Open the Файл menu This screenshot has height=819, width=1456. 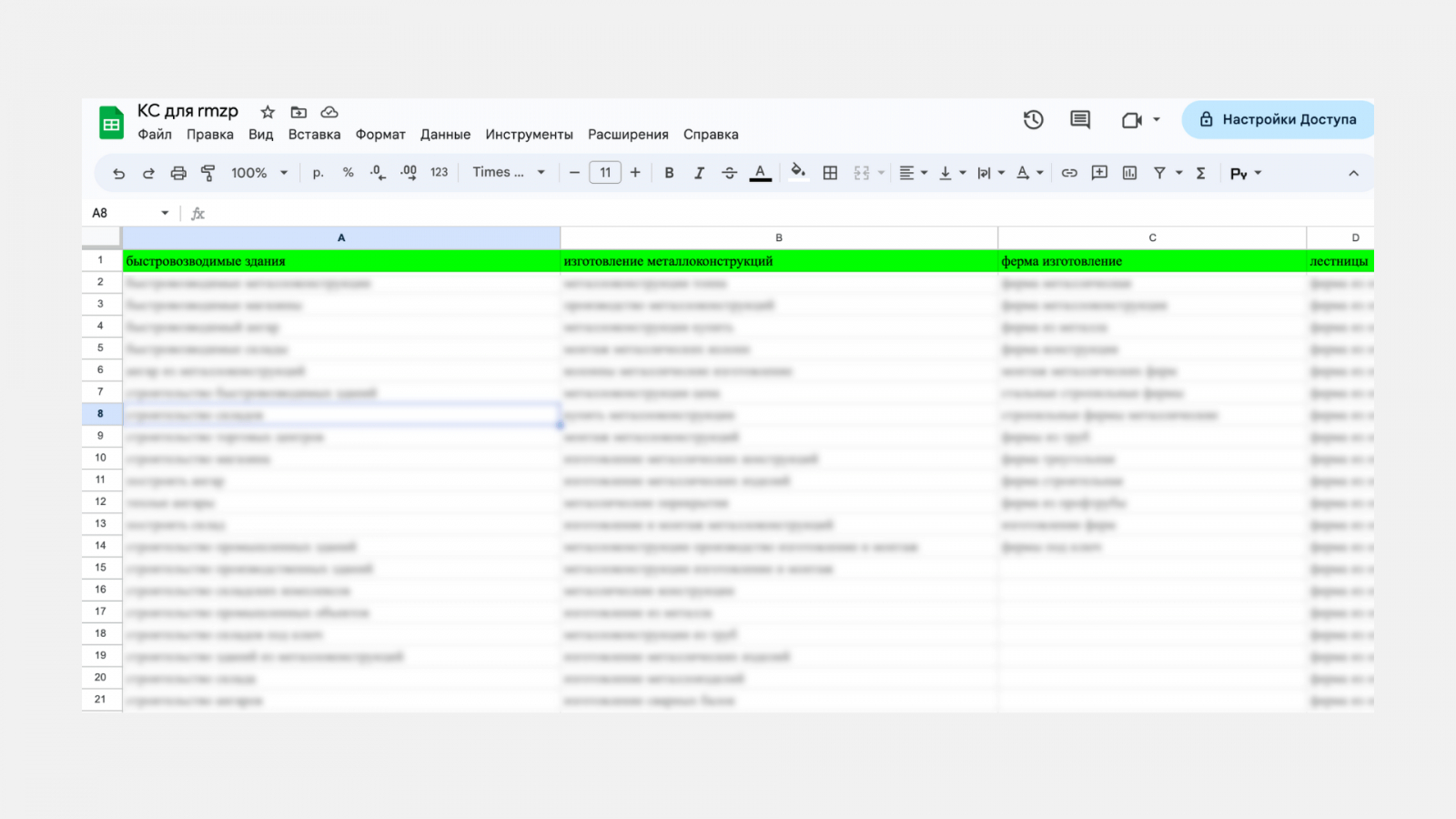click(x=155, y=135)
